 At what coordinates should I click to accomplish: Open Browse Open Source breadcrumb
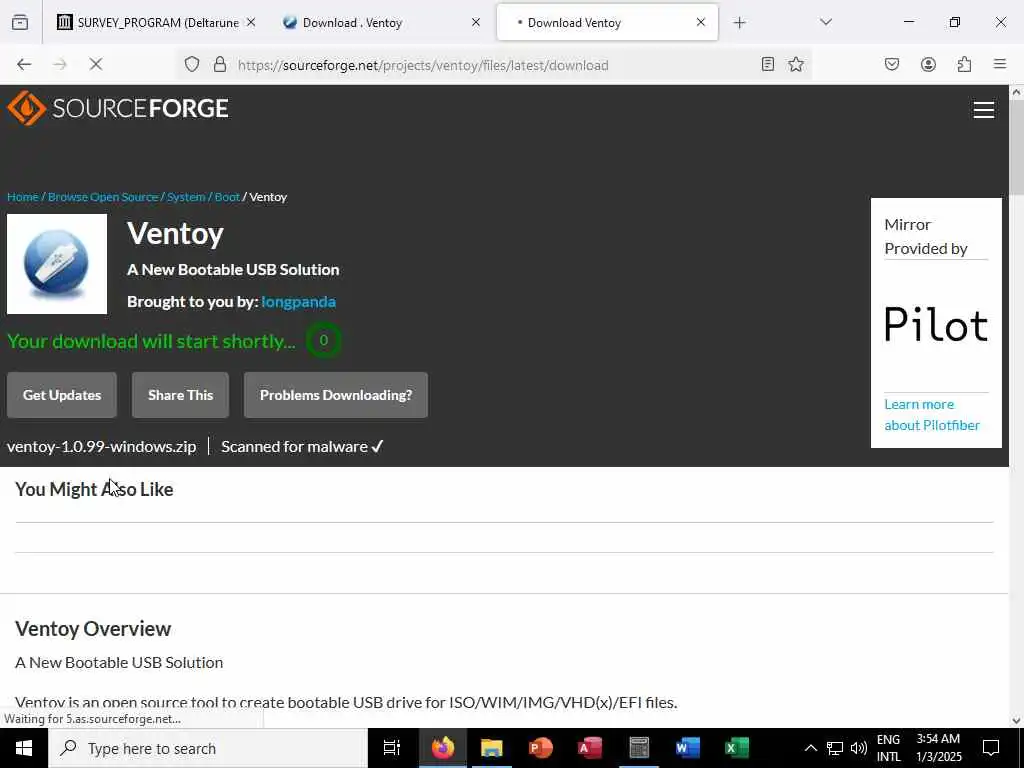(103, 197)
